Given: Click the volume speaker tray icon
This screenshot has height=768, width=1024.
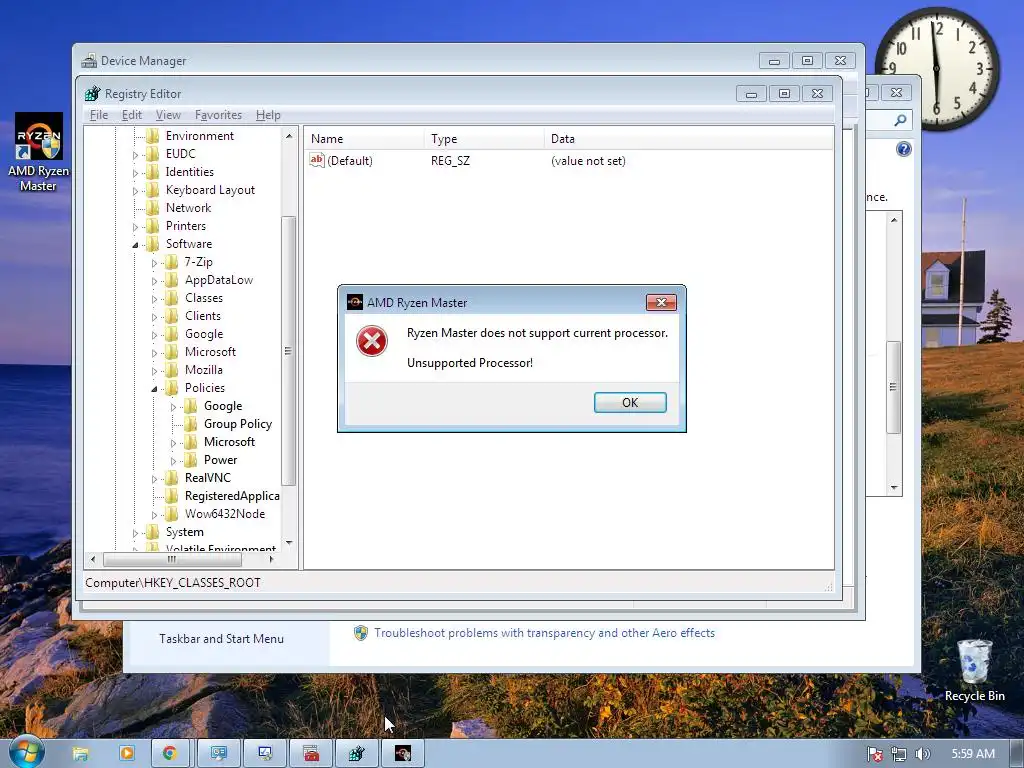Looking at the screenshot, I should point(922,754).
